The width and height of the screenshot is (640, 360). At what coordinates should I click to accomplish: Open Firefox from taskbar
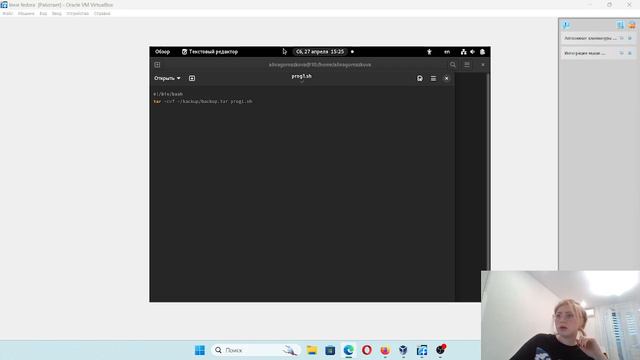point(385,350)
